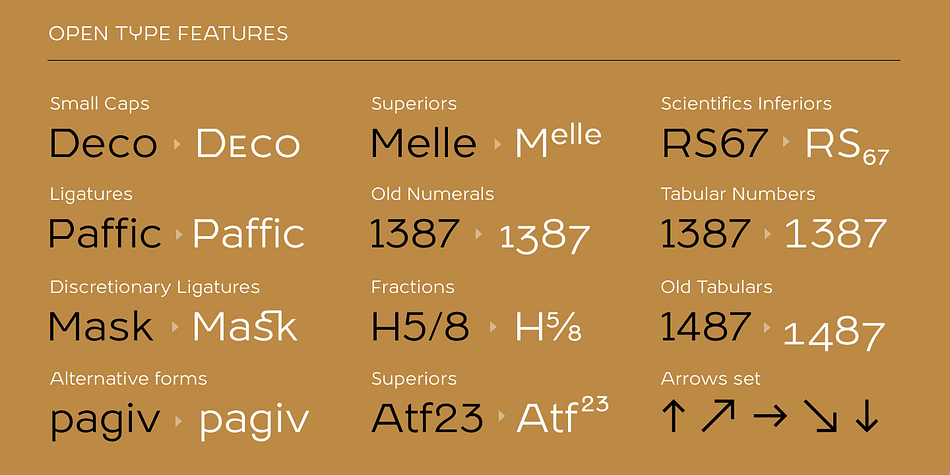
Task: Click the white Paffic ligature sample
Action: click(248, 233)
